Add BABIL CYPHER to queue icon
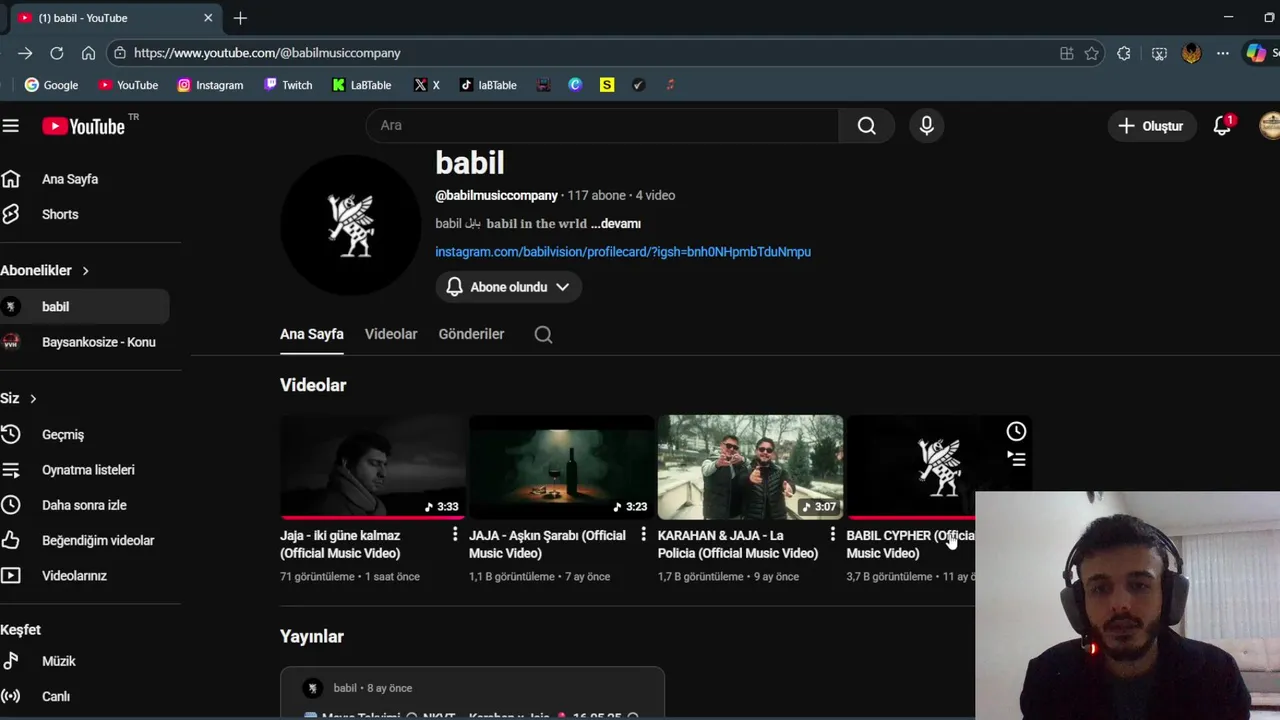 point(1016,459)
